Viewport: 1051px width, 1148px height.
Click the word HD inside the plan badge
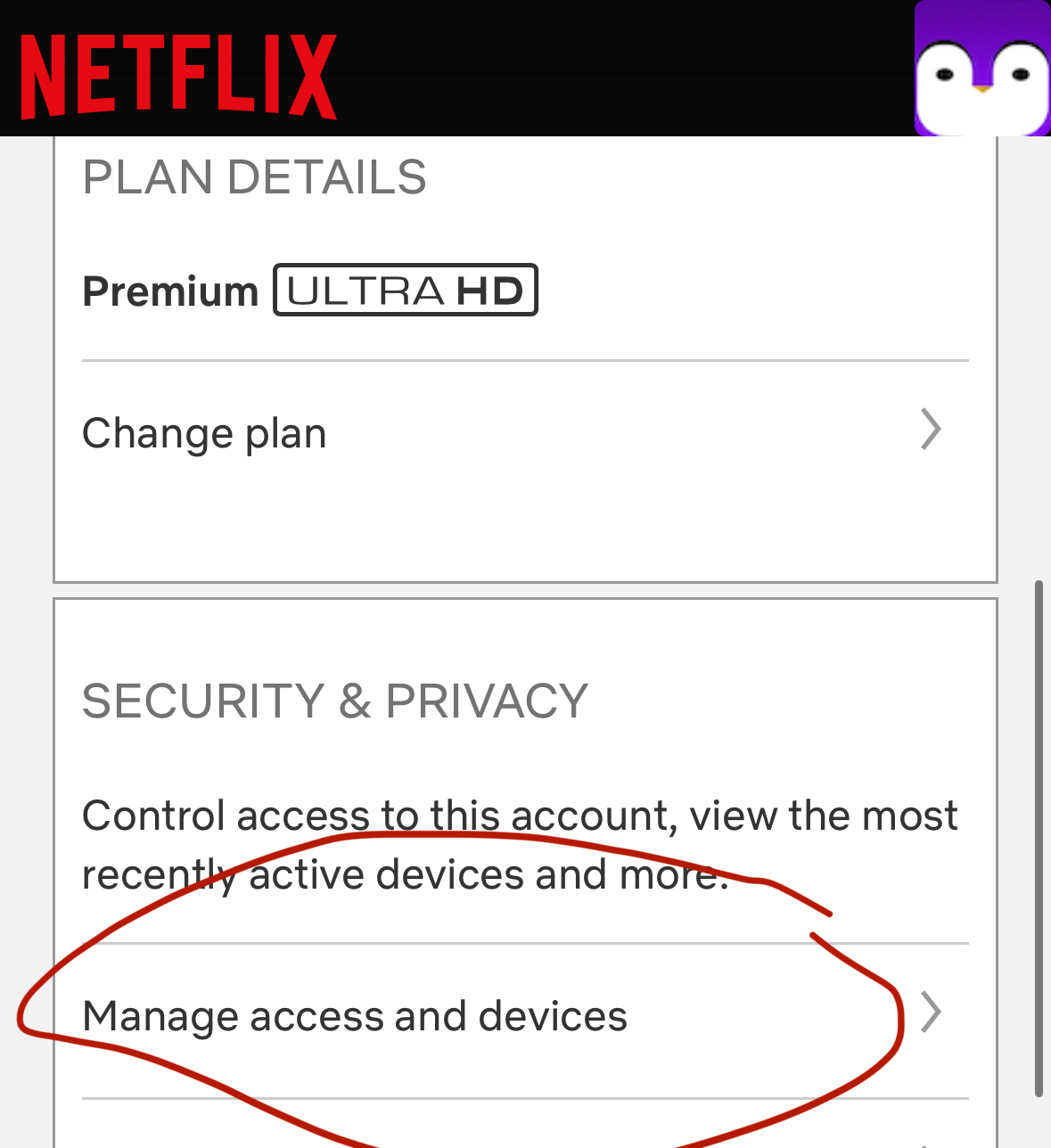(489, 291)
